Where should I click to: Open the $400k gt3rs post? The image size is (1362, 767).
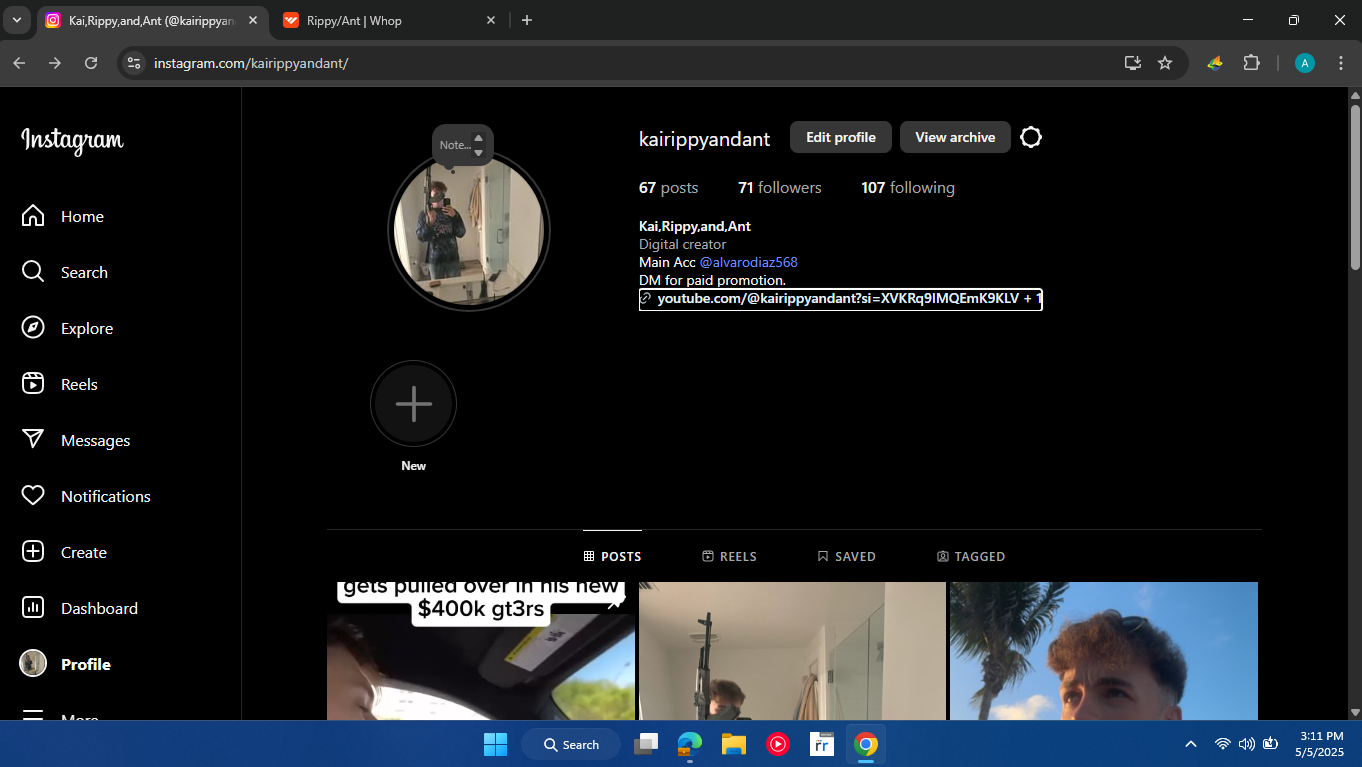481,651
